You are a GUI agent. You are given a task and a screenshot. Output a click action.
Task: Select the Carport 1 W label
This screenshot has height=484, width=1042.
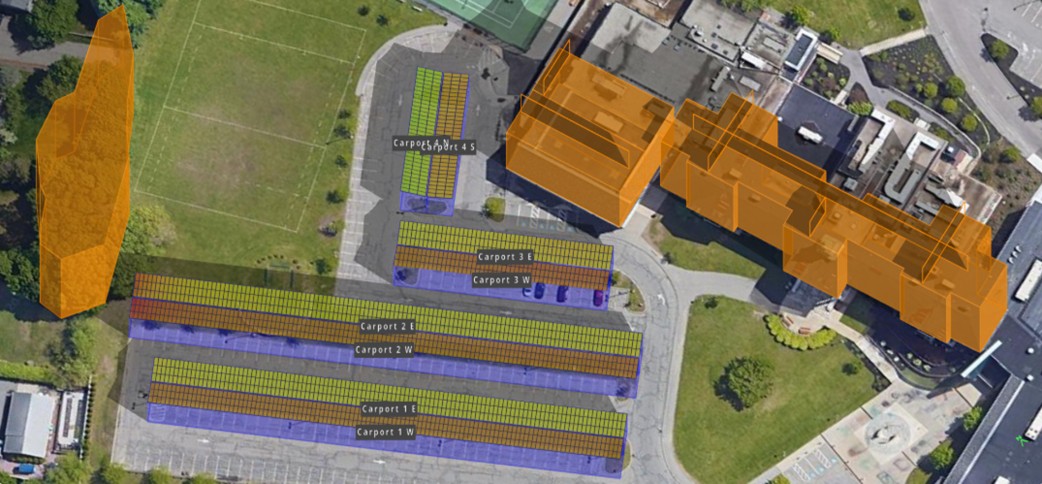[x=386, y=432]
